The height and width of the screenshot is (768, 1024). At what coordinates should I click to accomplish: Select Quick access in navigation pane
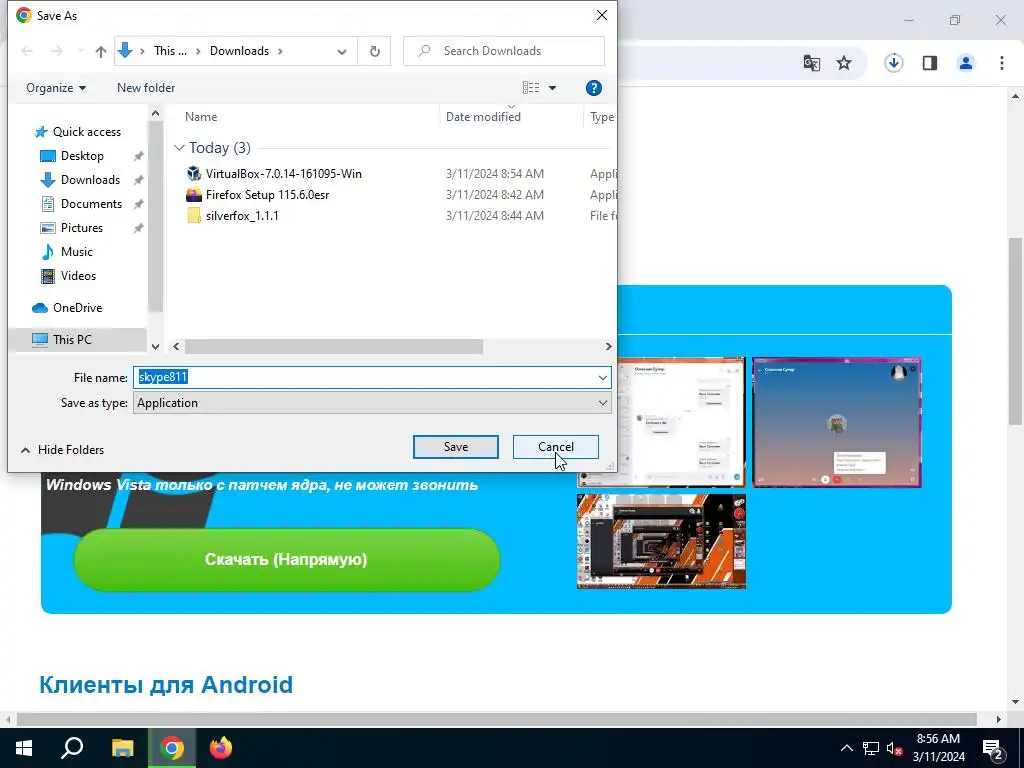pos(78,132)
